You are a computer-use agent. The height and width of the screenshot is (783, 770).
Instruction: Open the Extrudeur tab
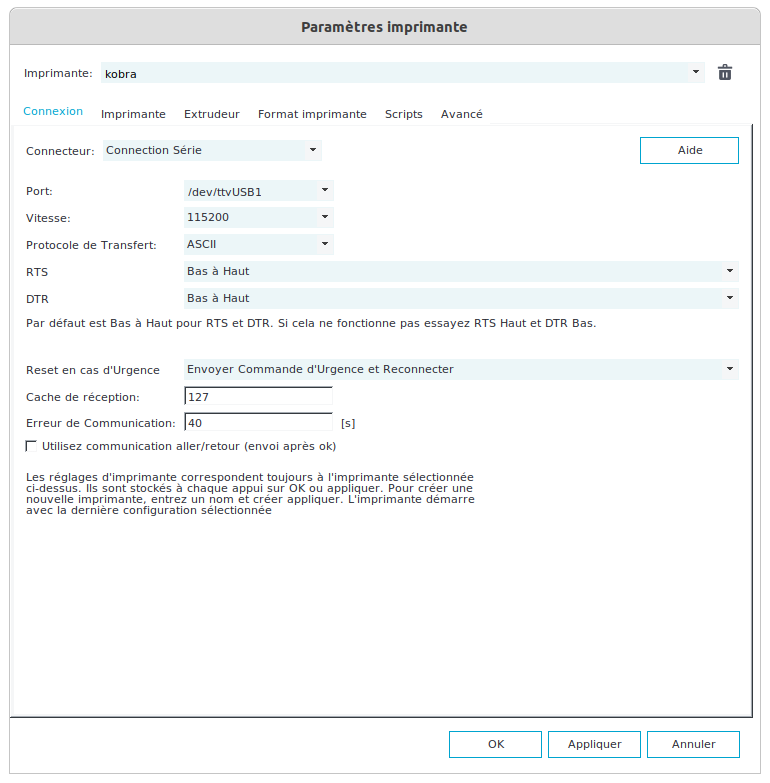coord(212,114)
